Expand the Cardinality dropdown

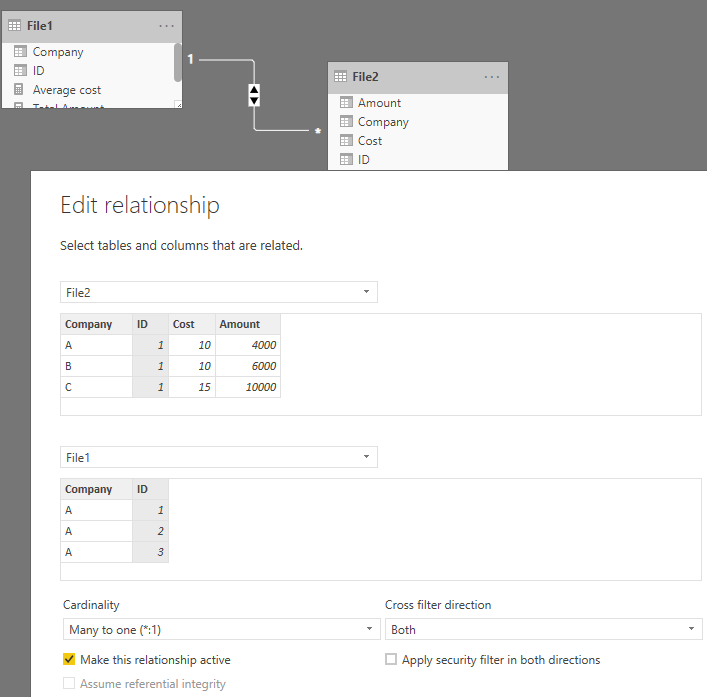pos(221,629)
